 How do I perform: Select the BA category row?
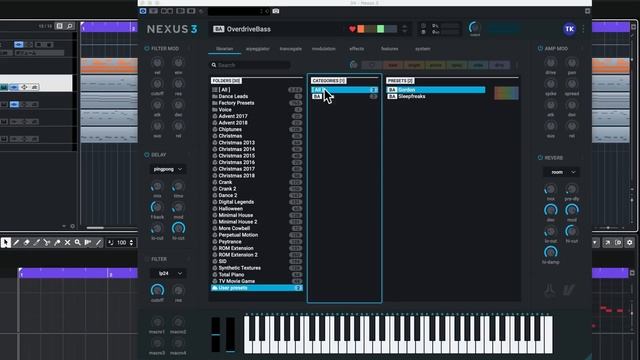[344, 97]
